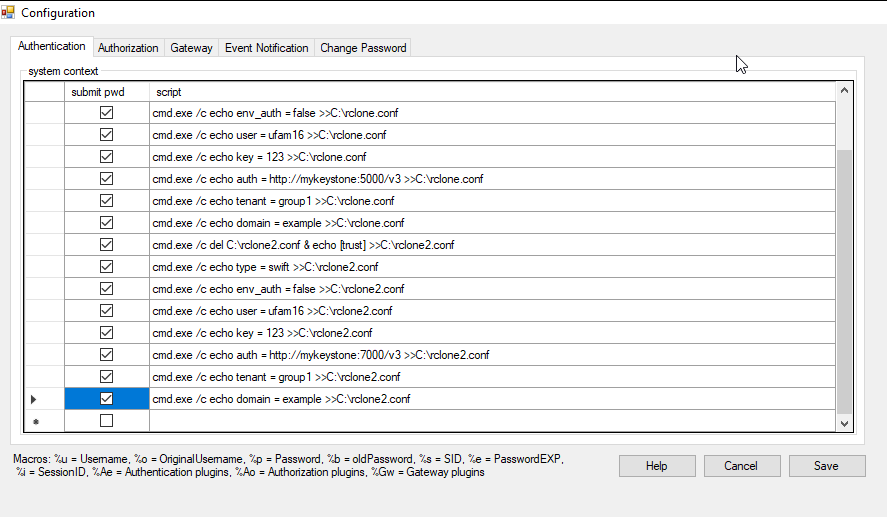Click the Configuration window title icon

(9, 13)
